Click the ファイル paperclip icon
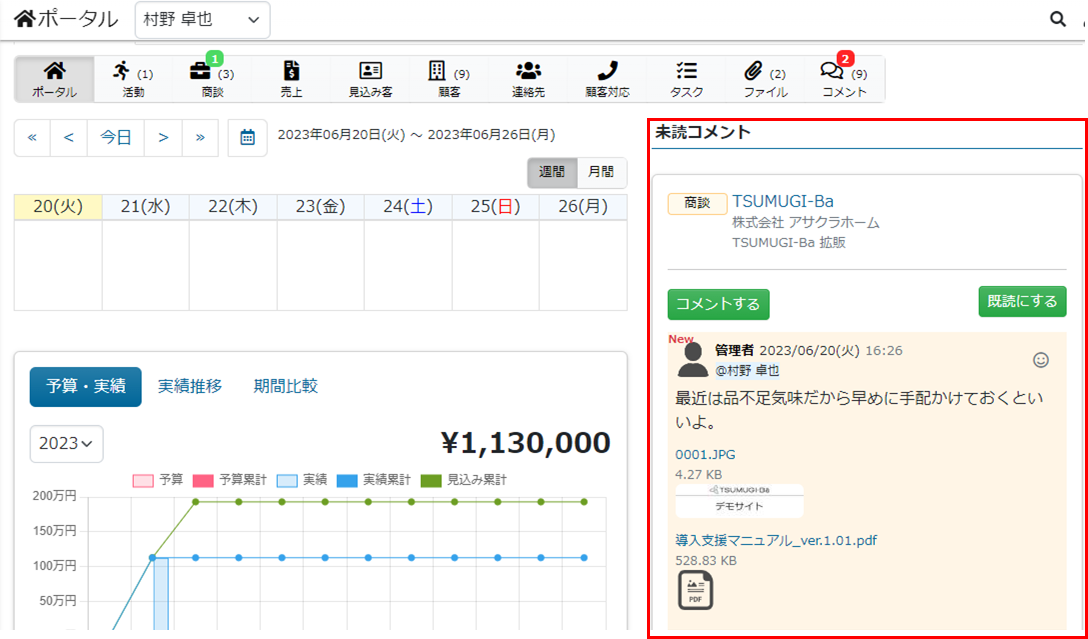Screen dimensions: 1088x639 [754, 70]
